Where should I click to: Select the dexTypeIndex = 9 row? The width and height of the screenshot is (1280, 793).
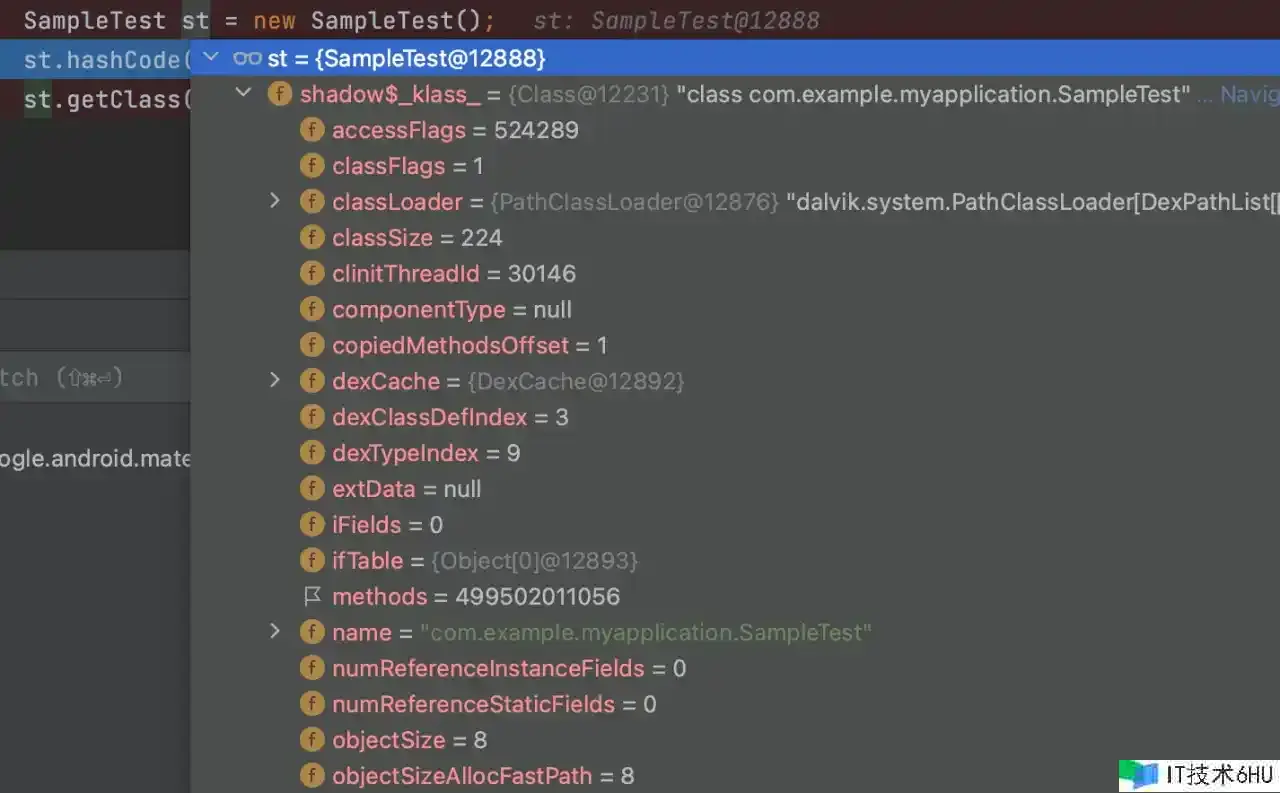(425, 453)
